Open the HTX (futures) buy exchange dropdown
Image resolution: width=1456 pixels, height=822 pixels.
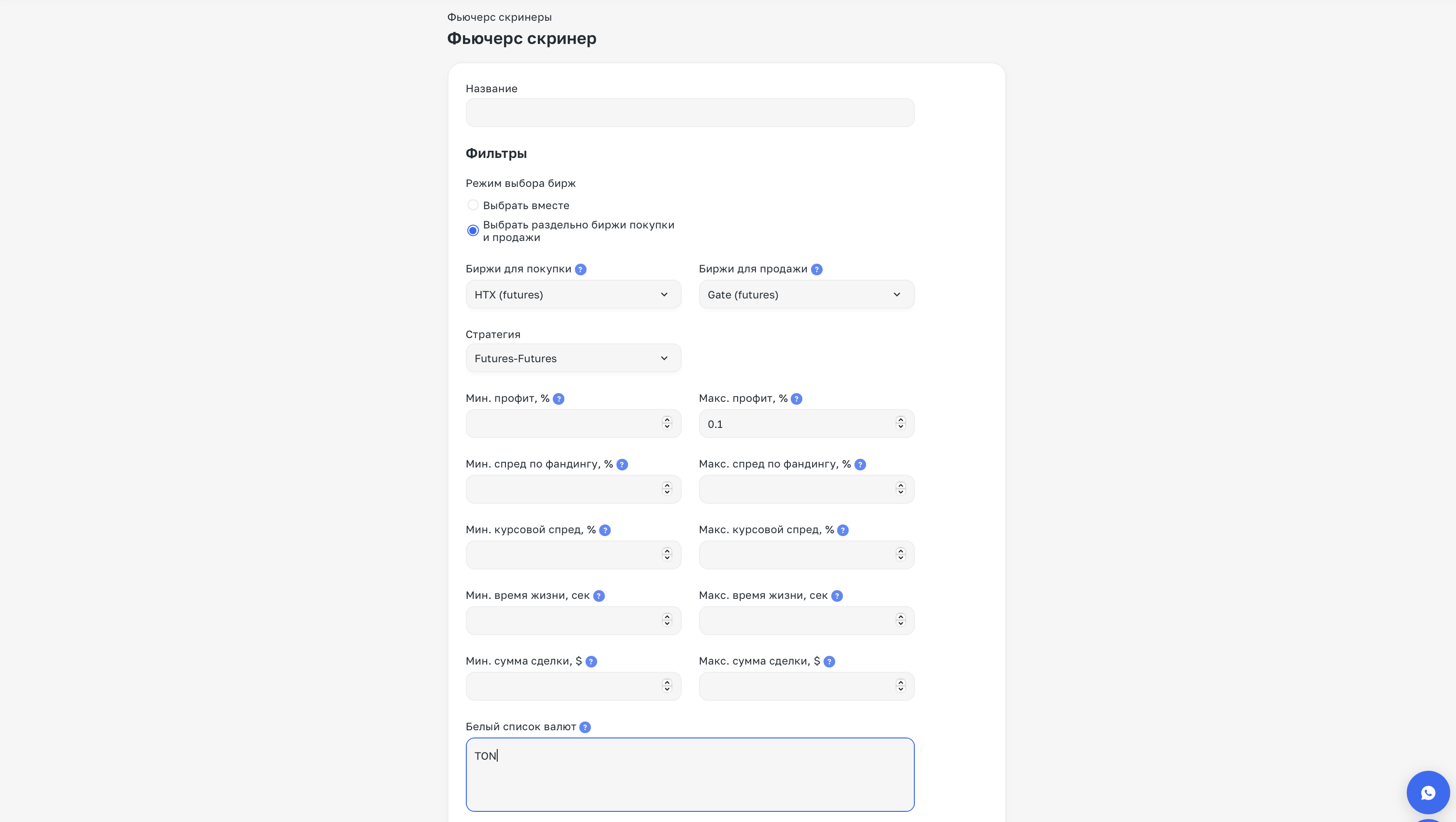click(573, 295)
